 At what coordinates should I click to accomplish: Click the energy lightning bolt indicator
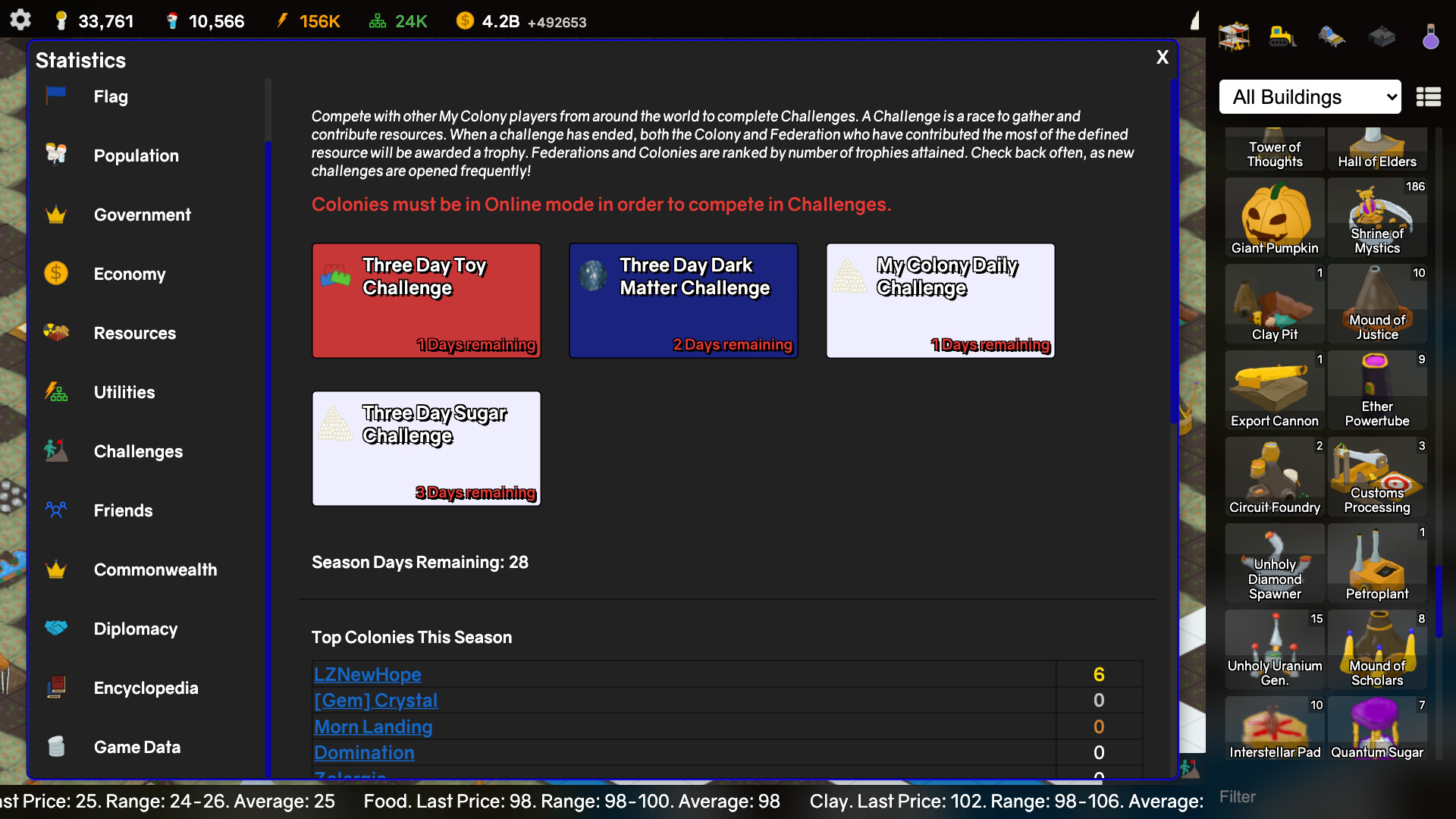pyautogui.click(x=284, y=20)
